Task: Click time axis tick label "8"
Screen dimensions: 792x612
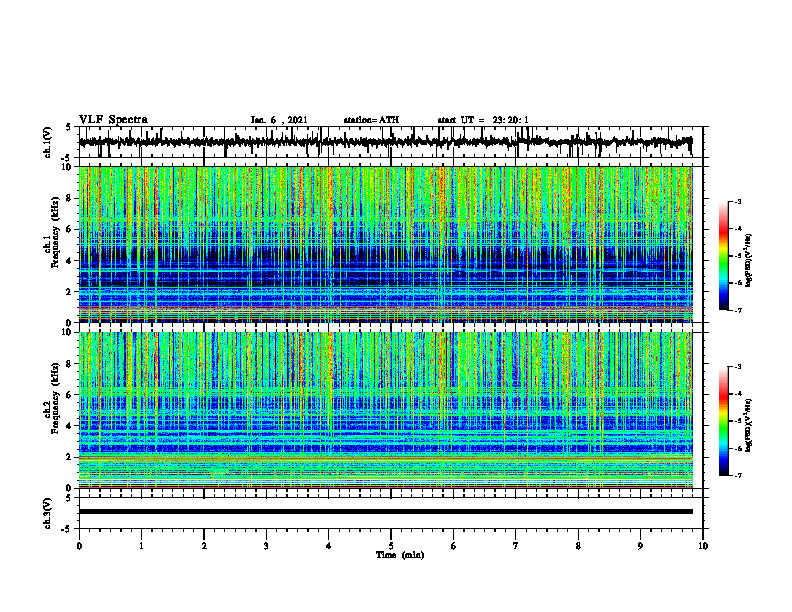Action: point(578,546)
